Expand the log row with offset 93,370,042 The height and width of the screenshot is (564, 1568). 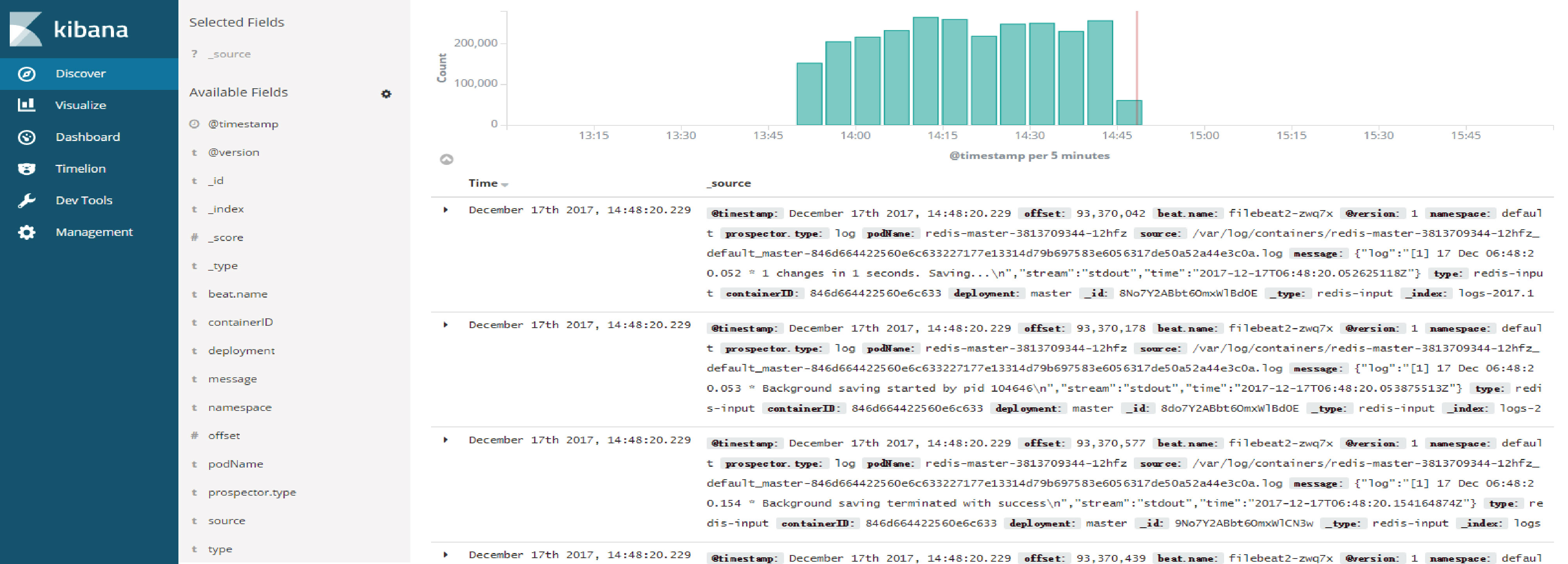[445, 210]
